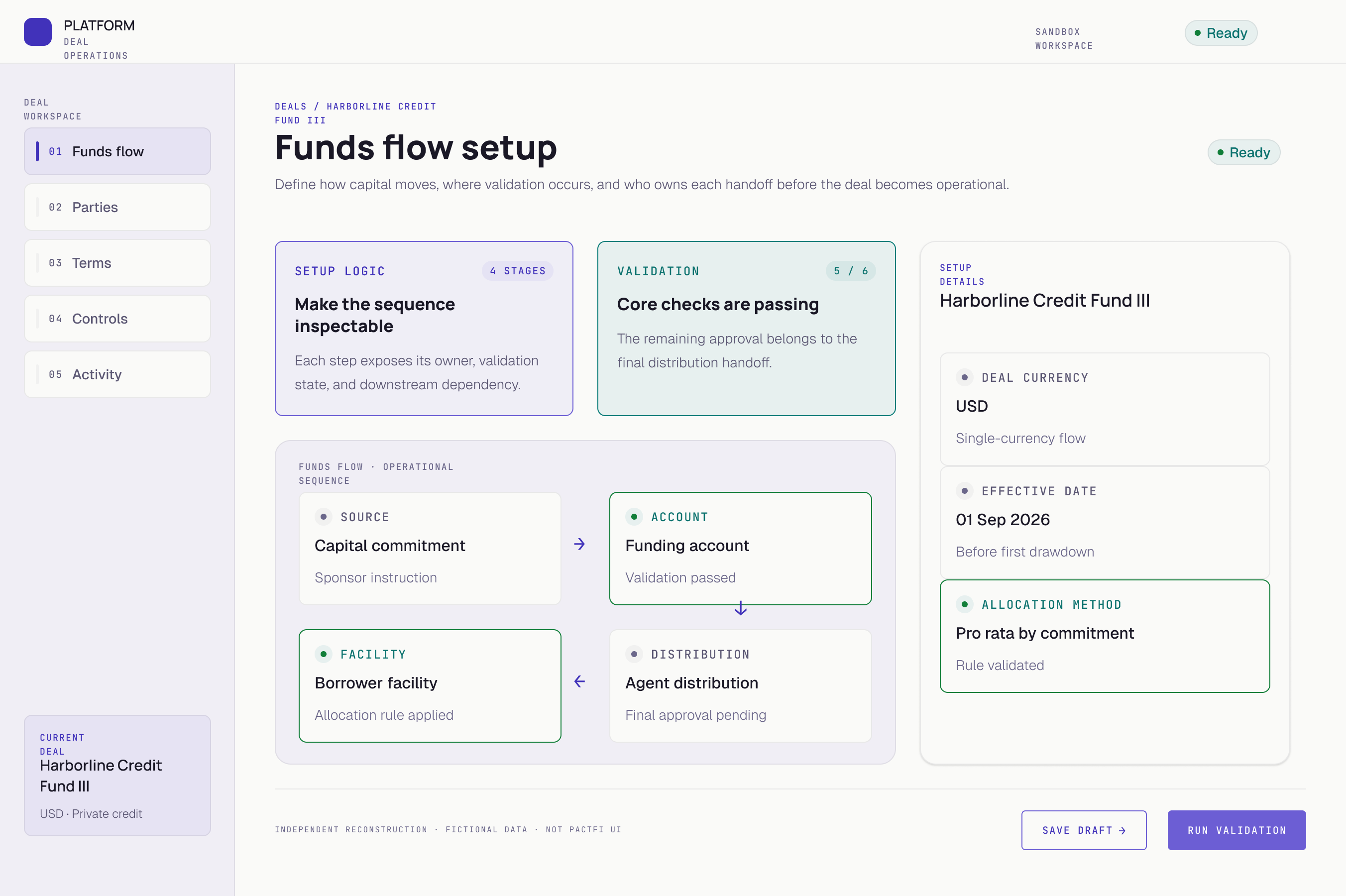Switch to the Controls section
This screenshot has height=896, width=1346.
click(x=117, y=318)
